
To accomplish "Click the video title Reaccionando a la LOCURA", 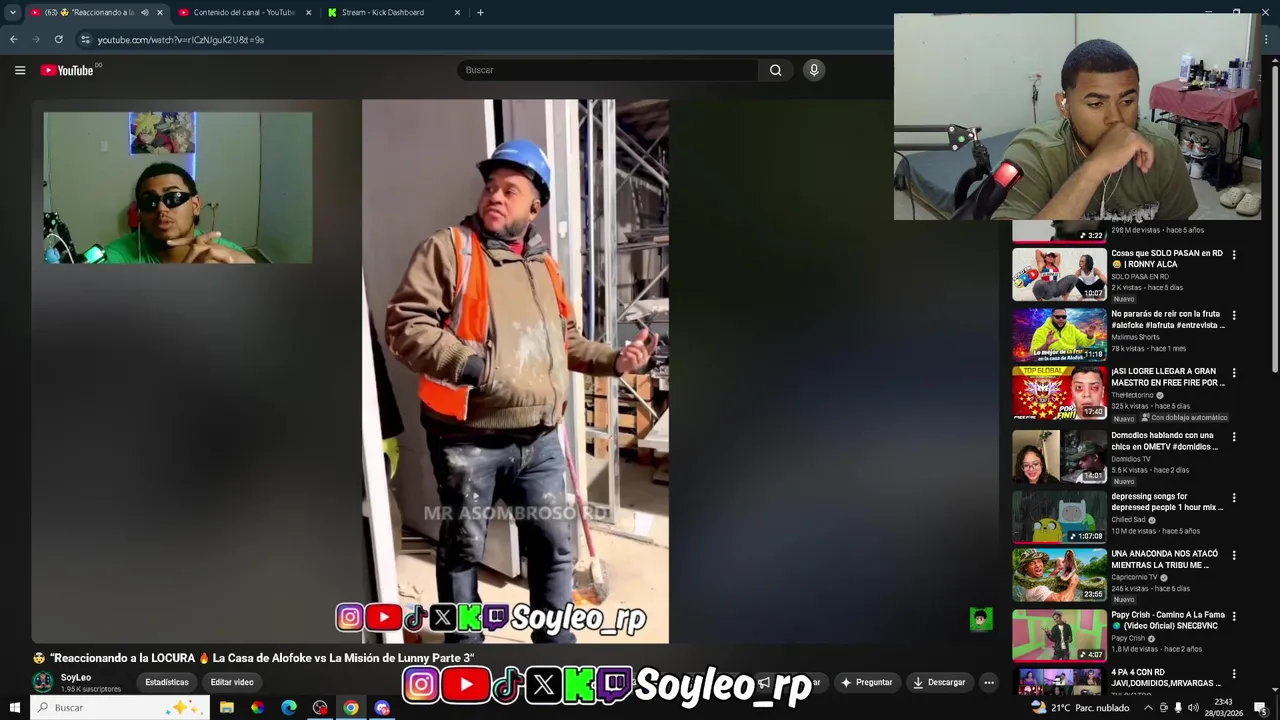I will (254, 658).
